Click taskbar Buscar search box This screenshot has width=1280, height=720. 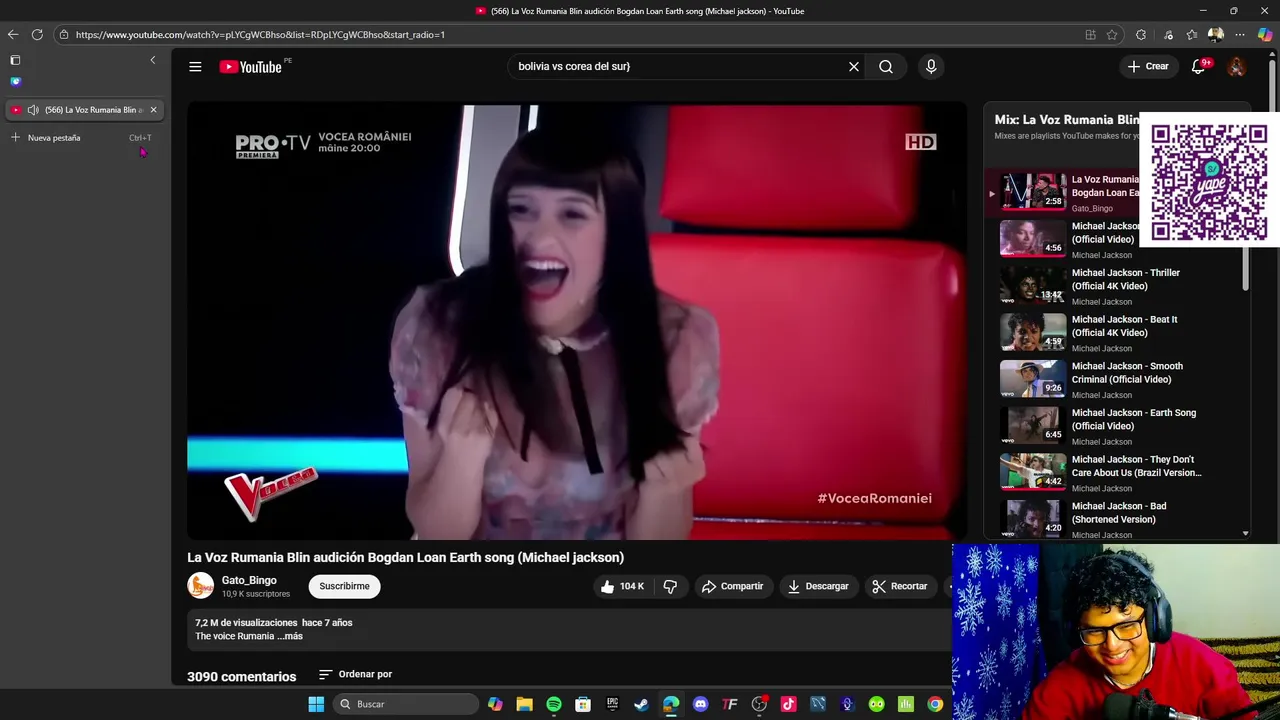[406, 704]
